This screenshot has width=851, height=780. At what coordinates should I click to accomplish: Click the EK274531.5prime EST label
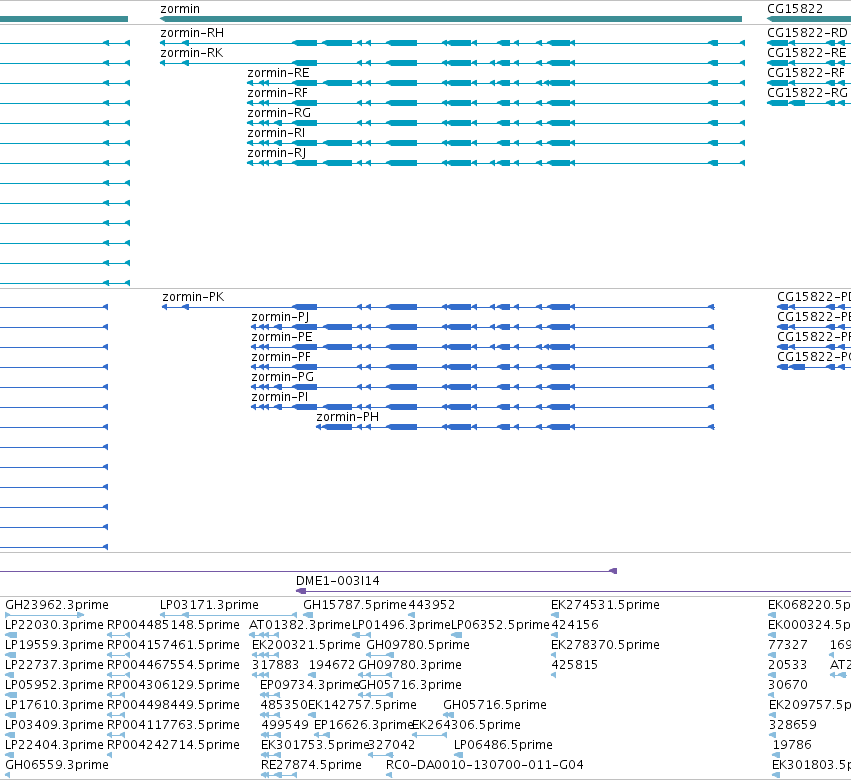coord(605,605)
